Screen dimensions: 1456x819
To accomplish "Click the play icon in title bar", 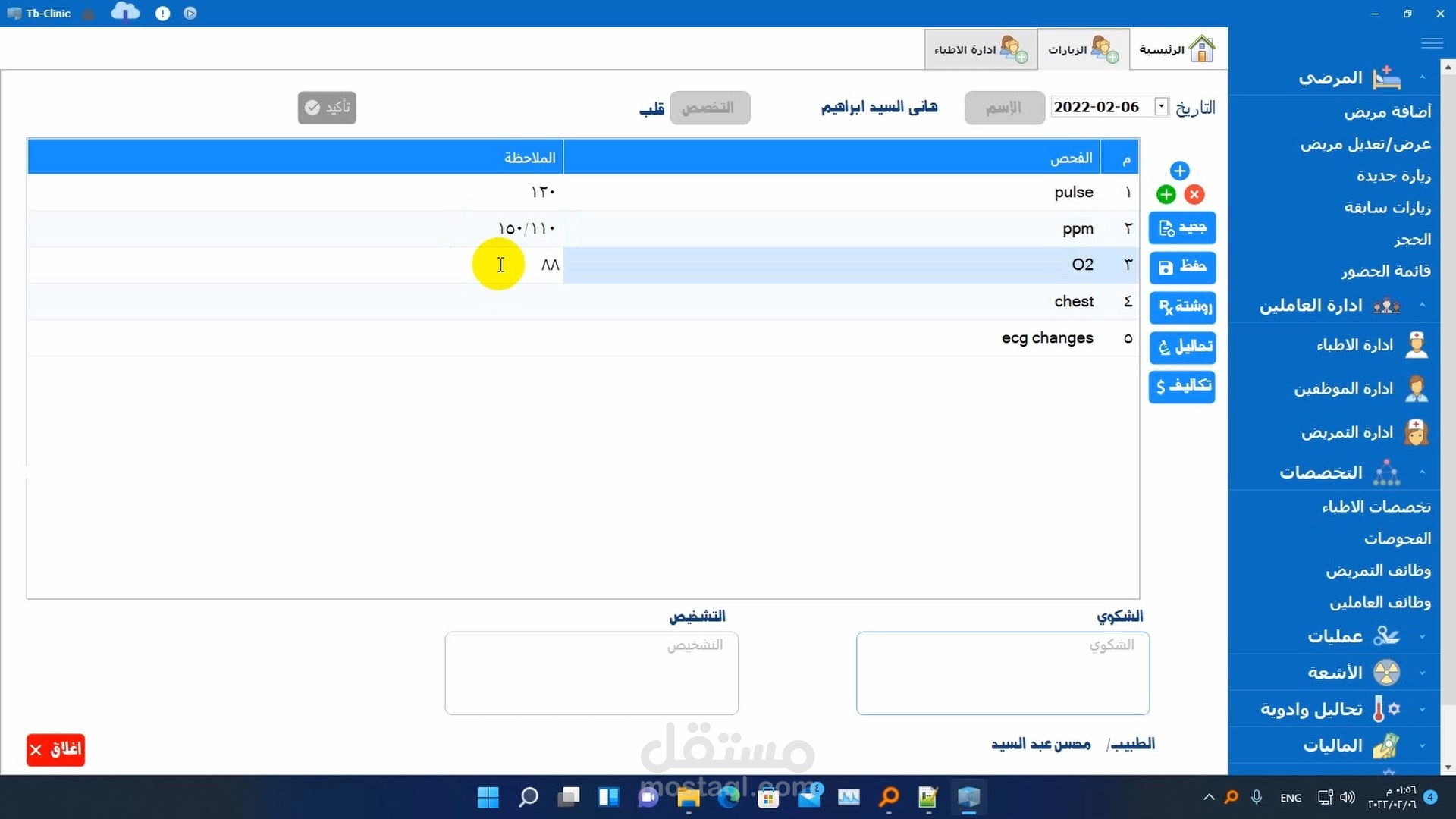I will (x=190, y=14).
